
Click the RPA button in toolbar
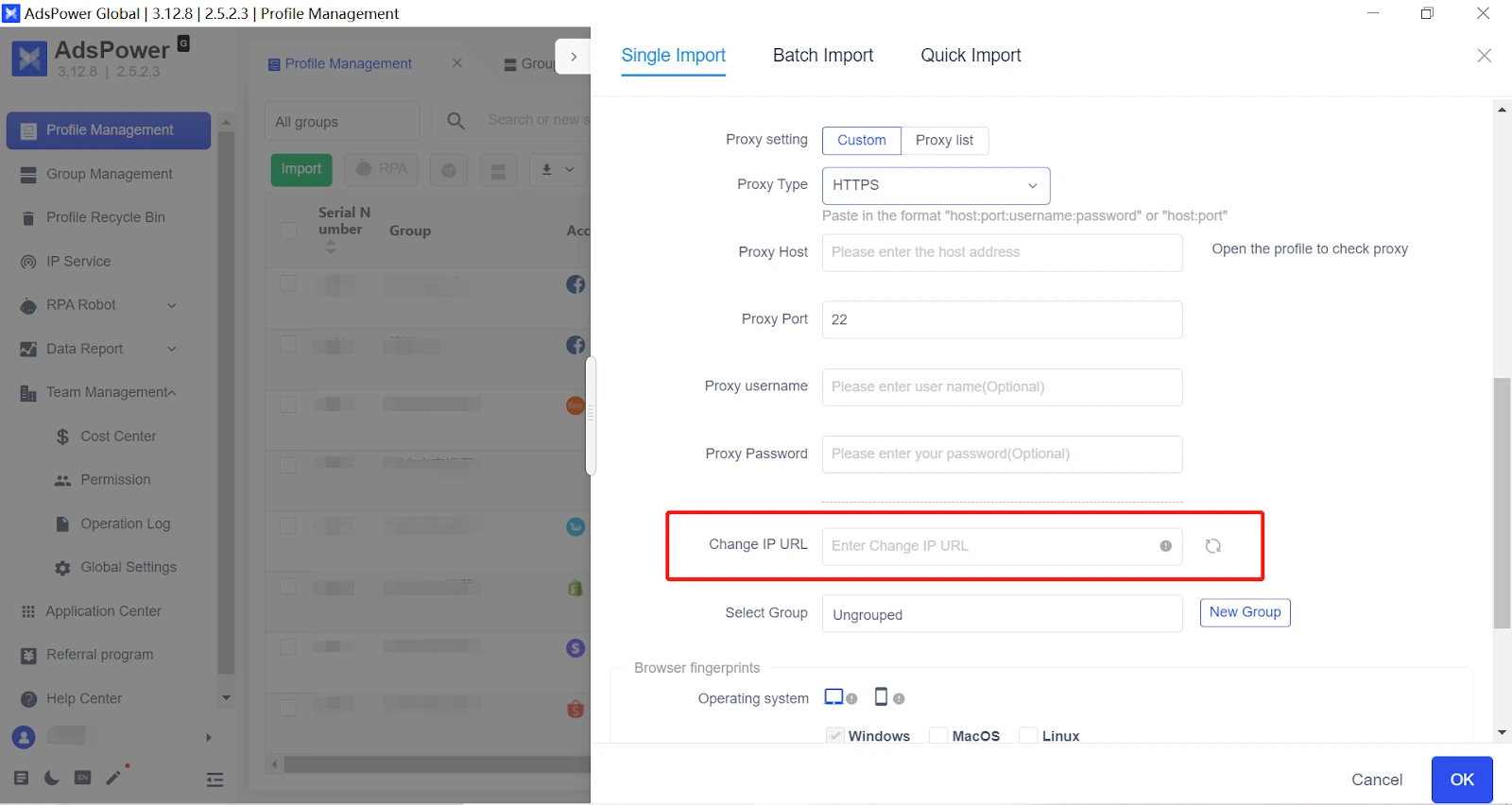(381, 169)
